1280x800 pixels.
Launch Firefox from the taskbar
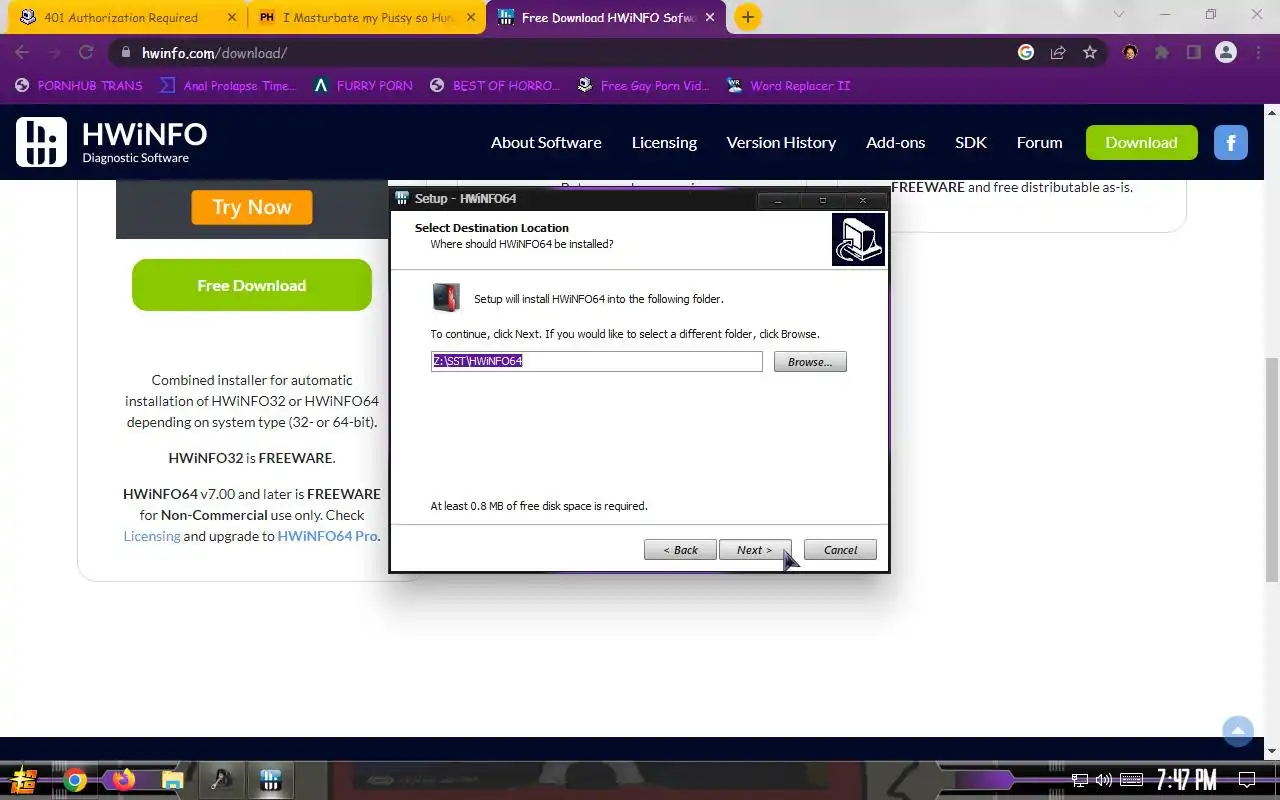(124, 780)
